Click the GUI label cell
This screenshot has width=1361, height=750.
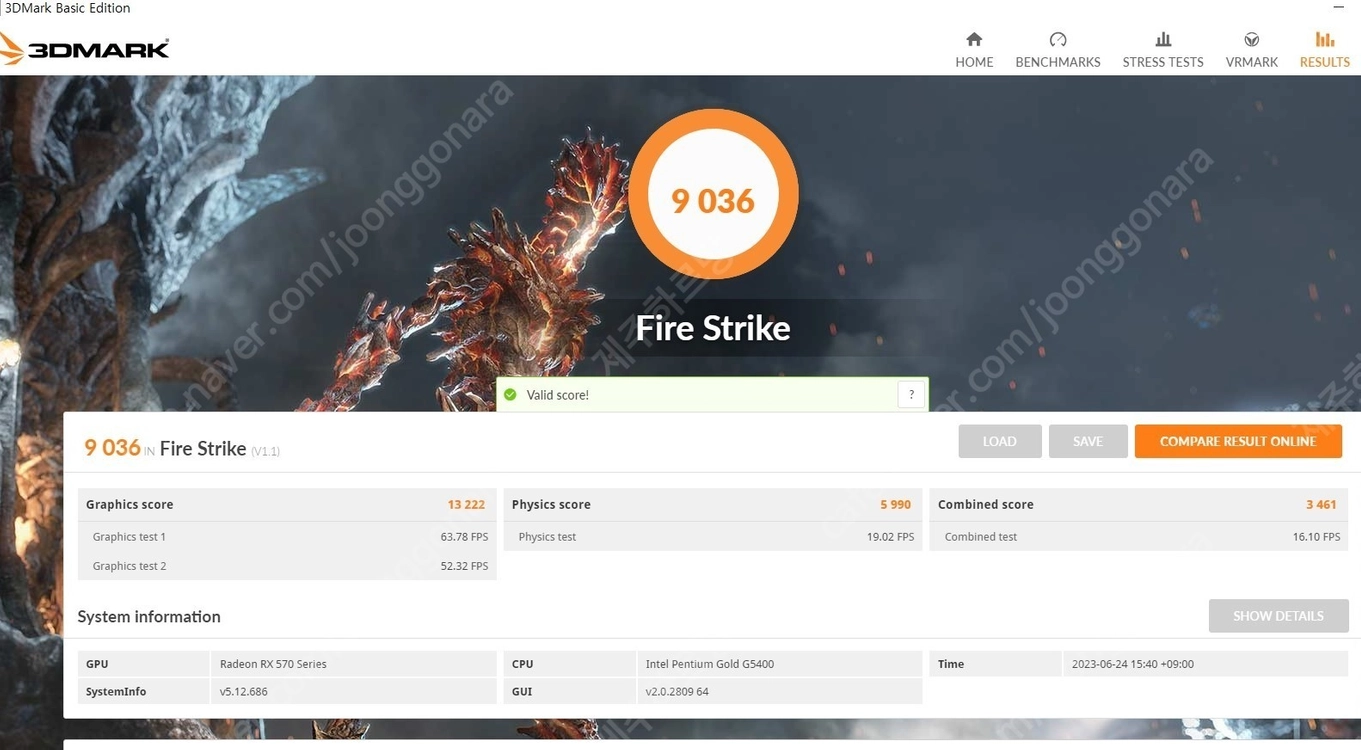570,692
